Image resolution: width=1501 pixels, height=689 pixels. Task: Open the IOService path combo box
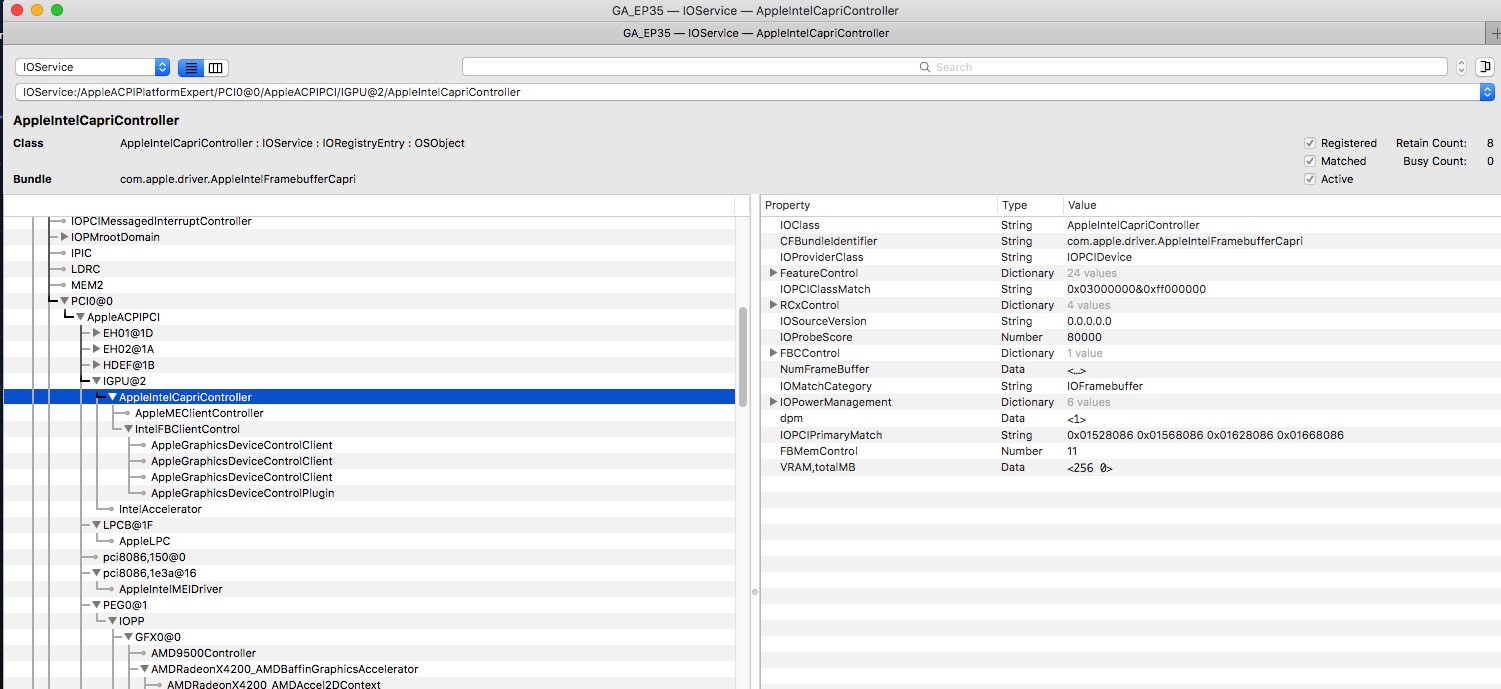point(754,92)
